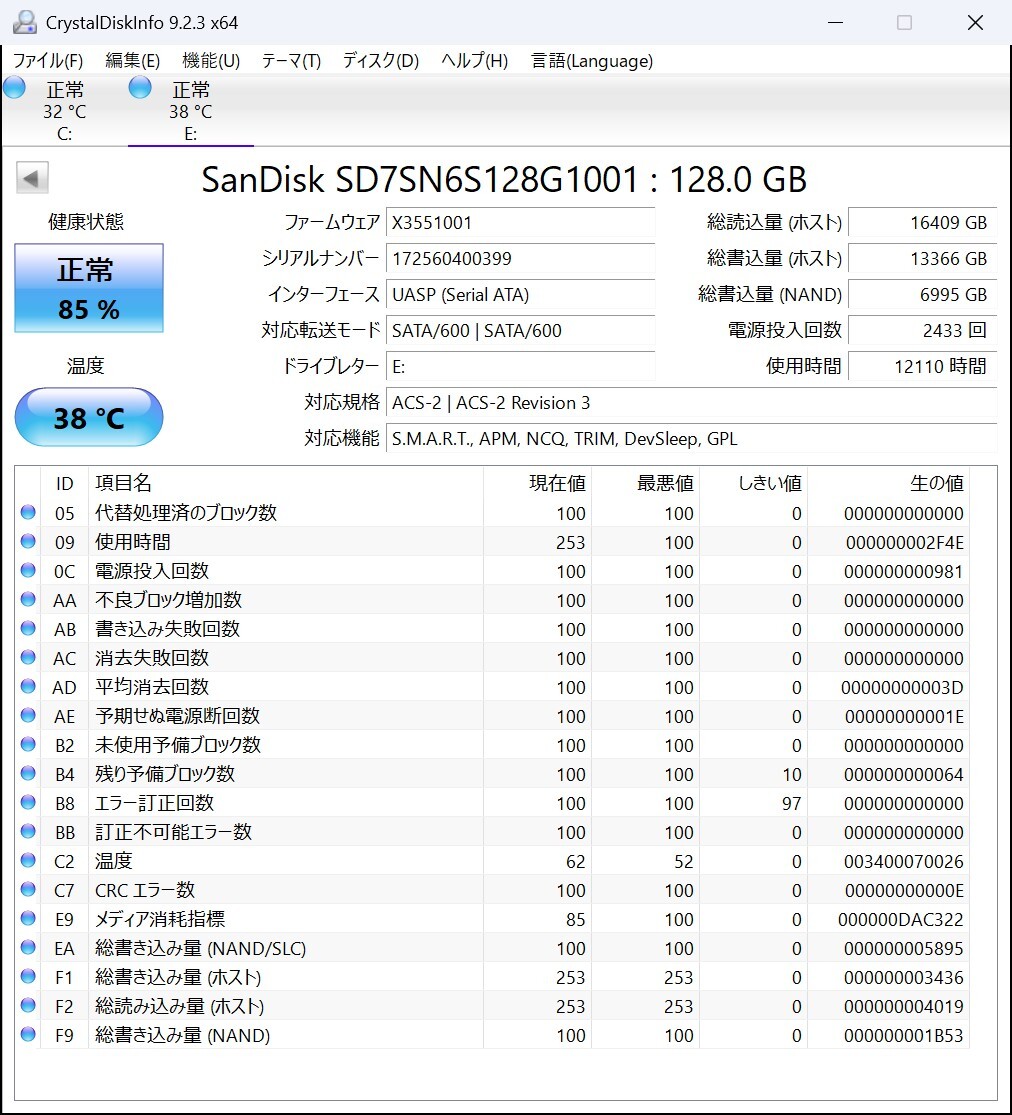Open the ディスク(D) menu
The image size is (1012, 1115).
[380, 60]
